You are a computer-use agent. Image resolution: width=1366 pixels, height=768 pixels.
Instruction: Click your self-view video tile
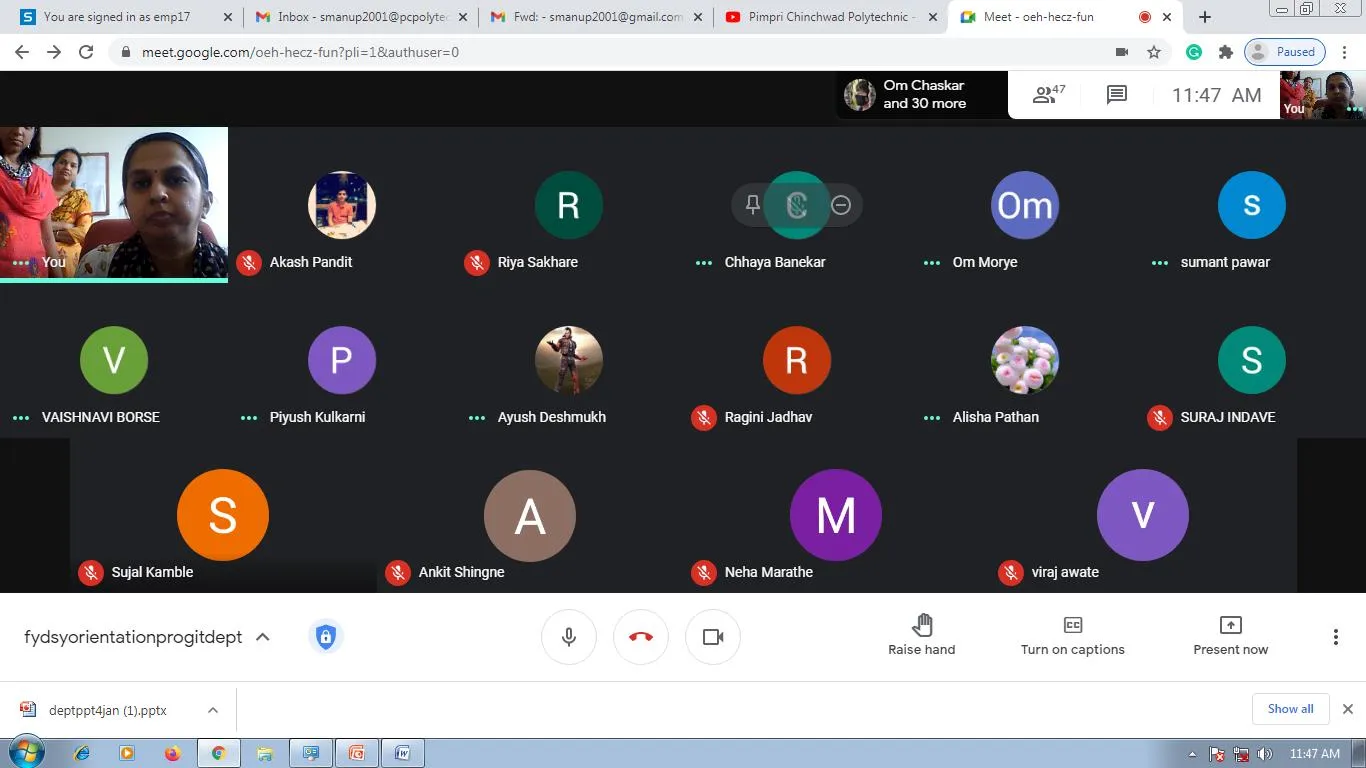(114, 203)
